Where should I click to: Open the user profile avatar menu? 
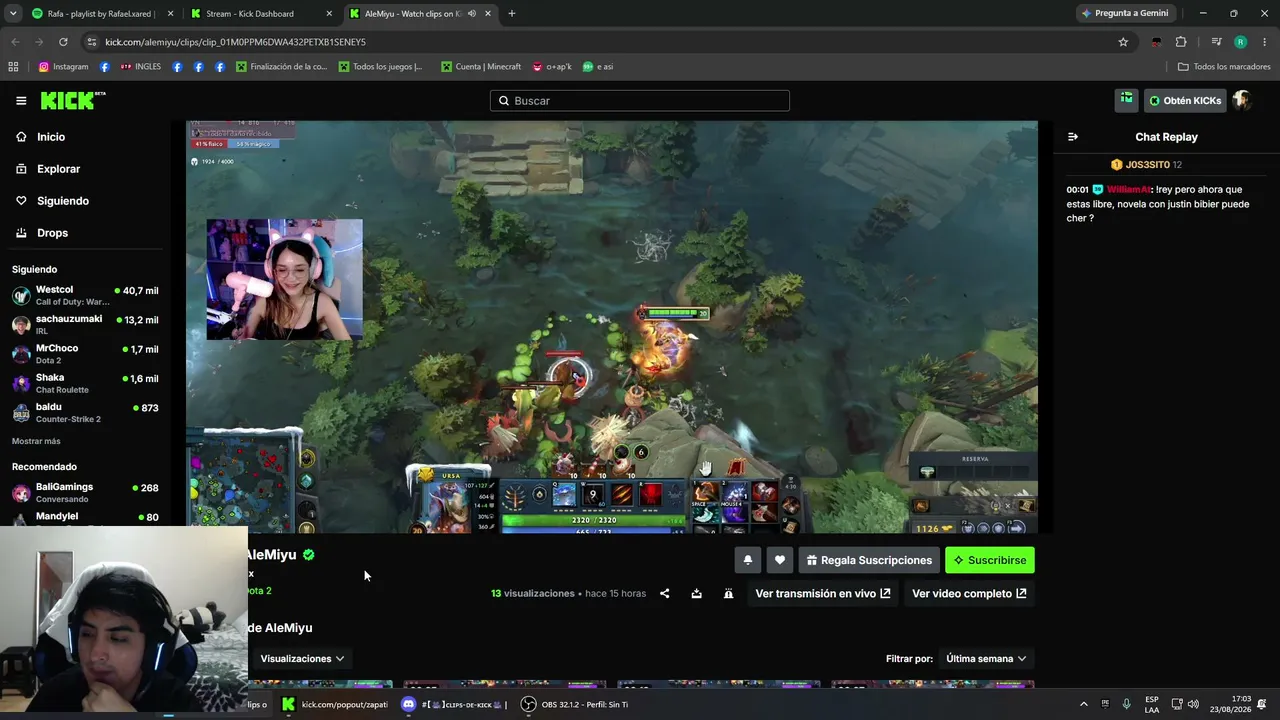tap(1242, 100)
